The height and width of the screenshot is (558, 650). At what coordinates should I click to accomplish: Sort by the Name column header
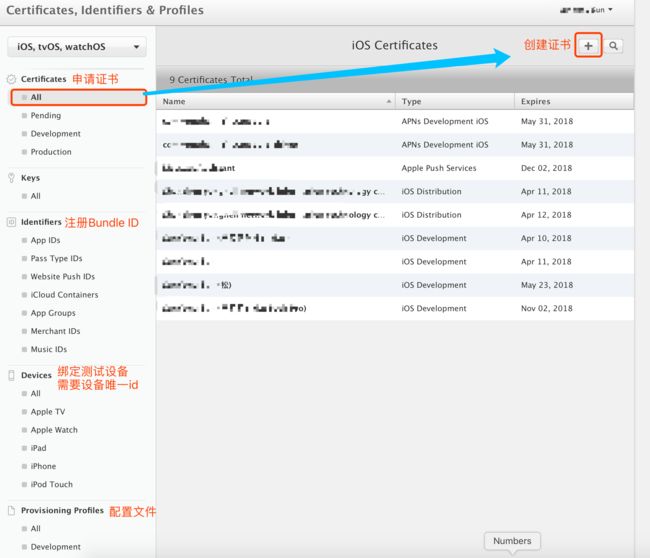click(276, 102)
